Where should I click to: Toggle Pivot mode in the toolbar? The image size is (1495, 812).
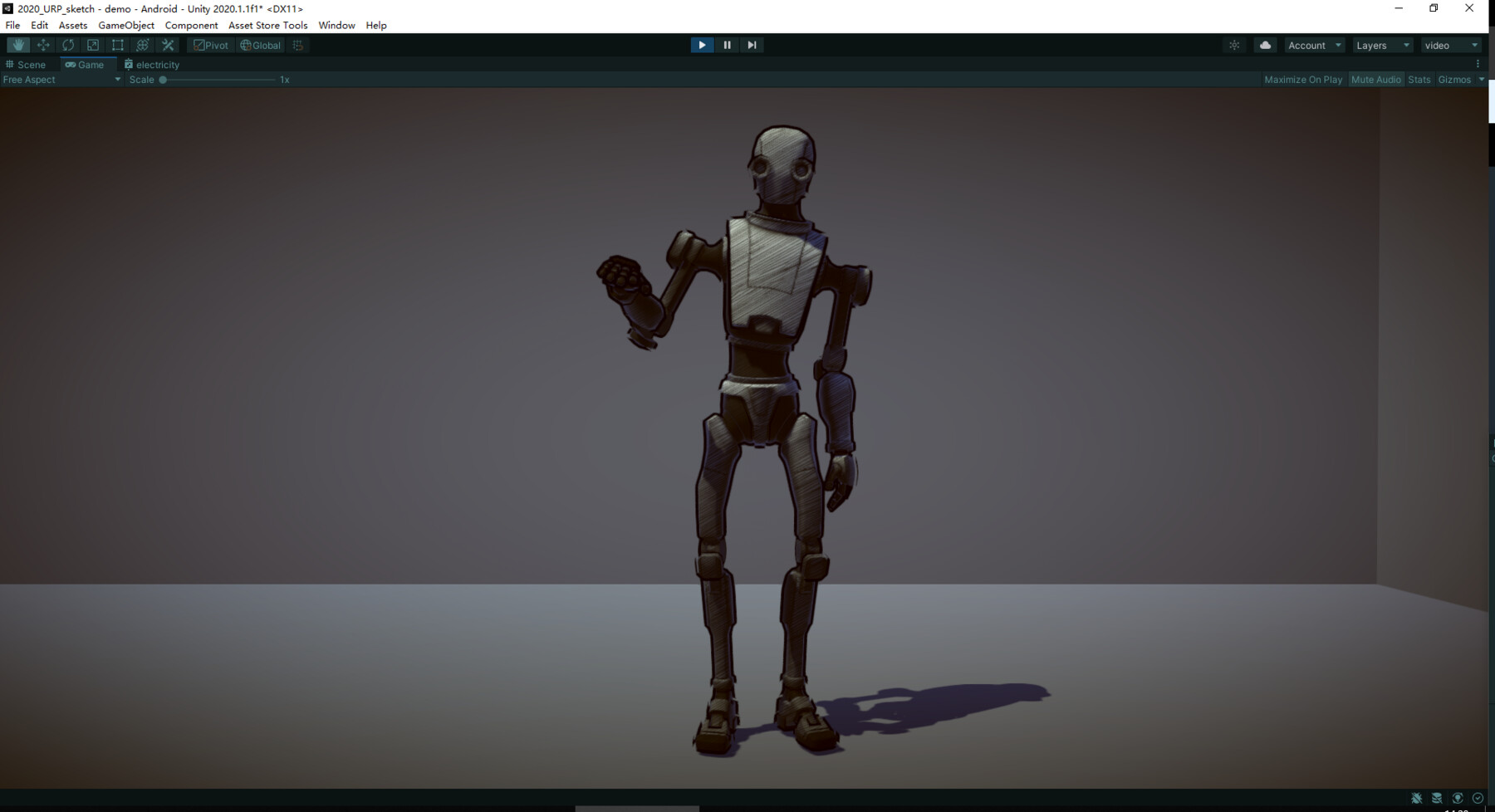click(211, 45)
